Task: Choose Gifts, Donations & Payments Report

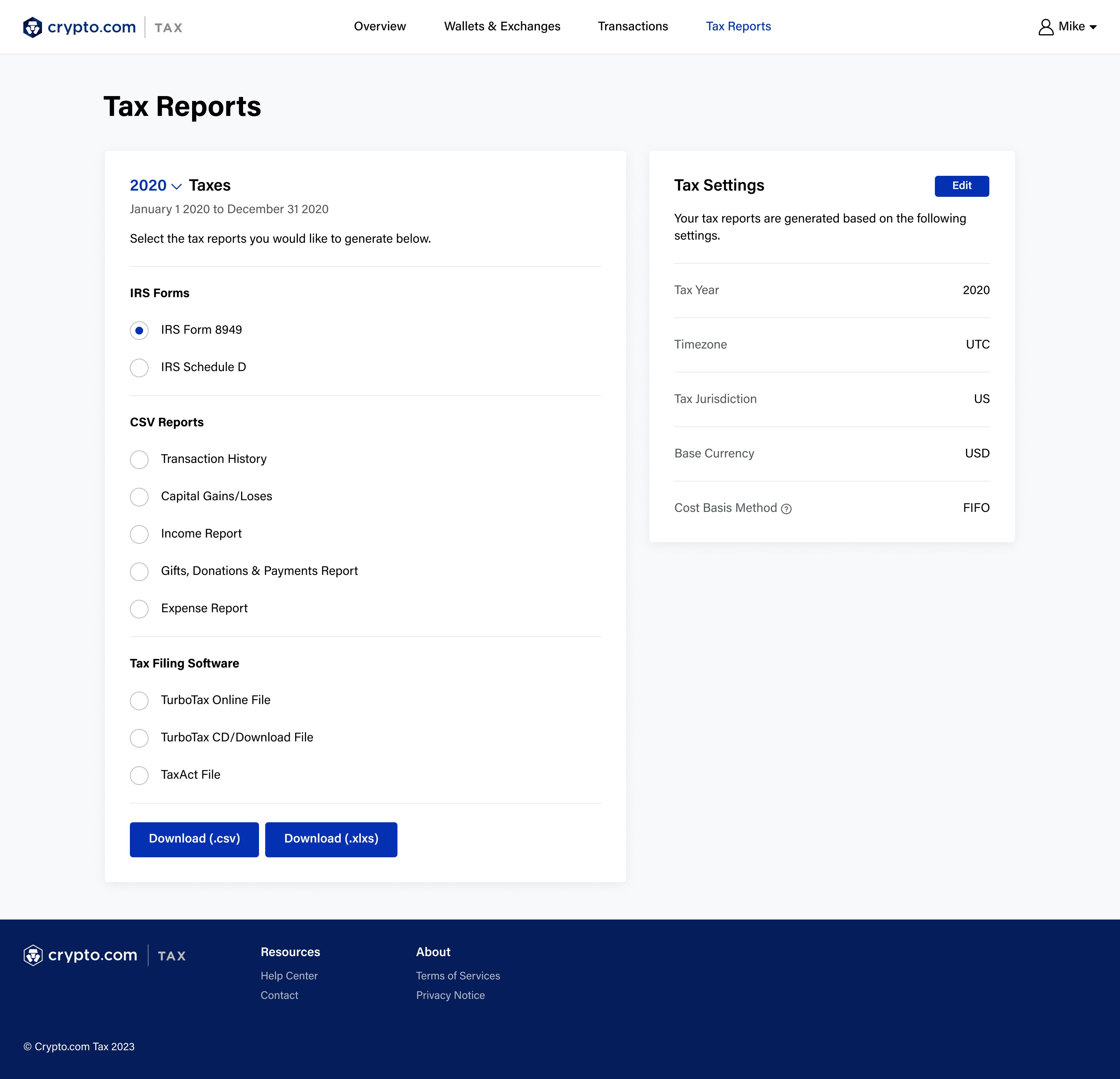Action: pyautogui.click(x=139, y=571)
